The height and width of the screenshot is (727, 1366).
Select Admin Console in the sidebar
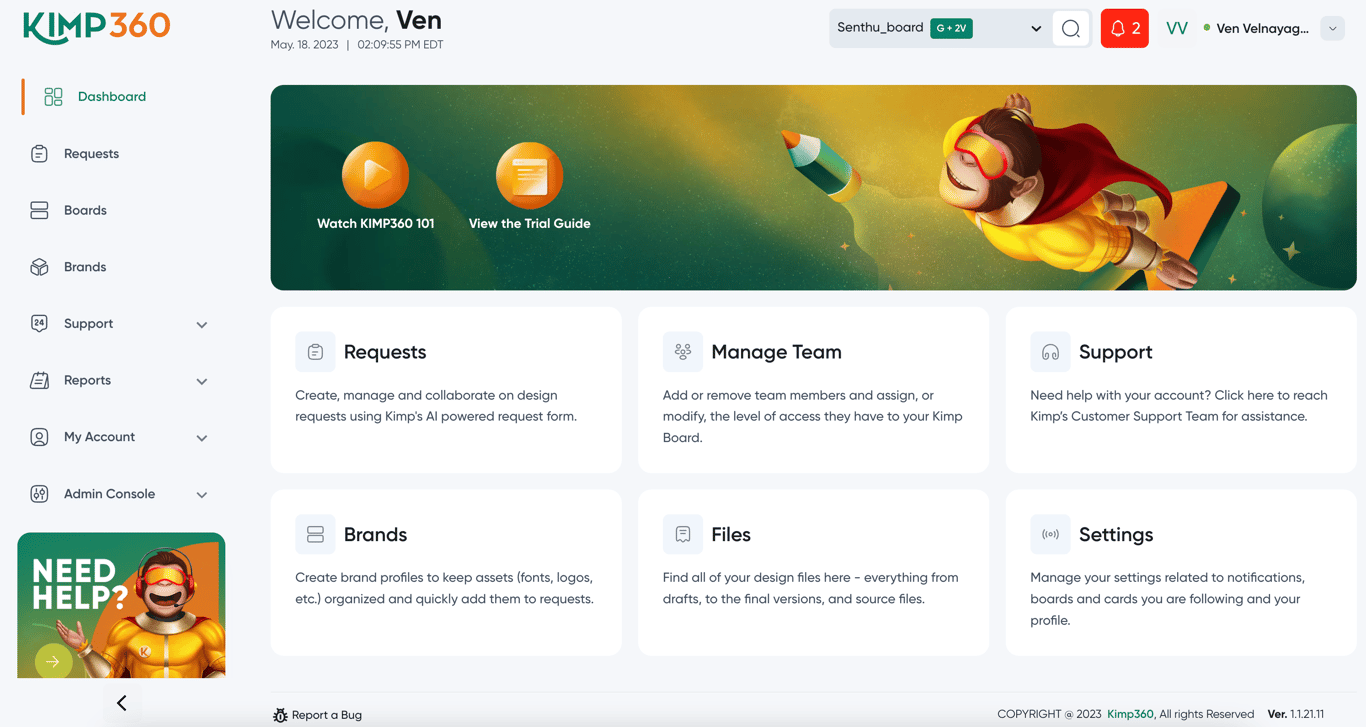pyautogui.click(x=109, y=494)
